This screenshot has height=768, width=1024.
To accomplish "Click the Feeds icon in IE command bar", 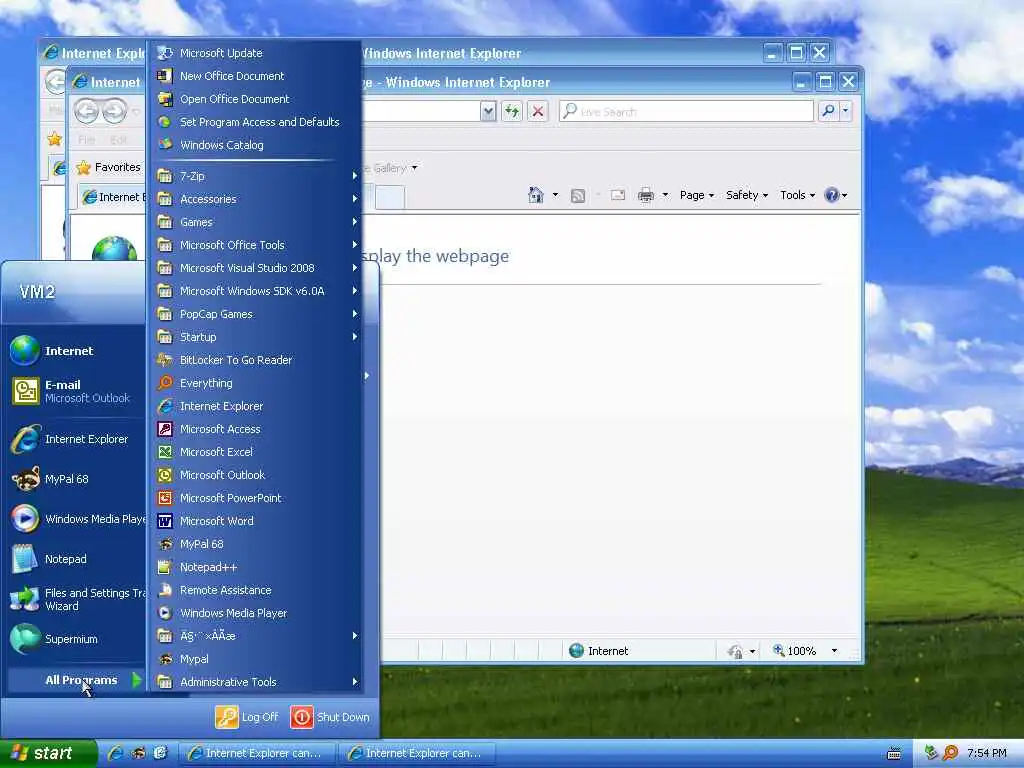I will [x=578, y=195].
